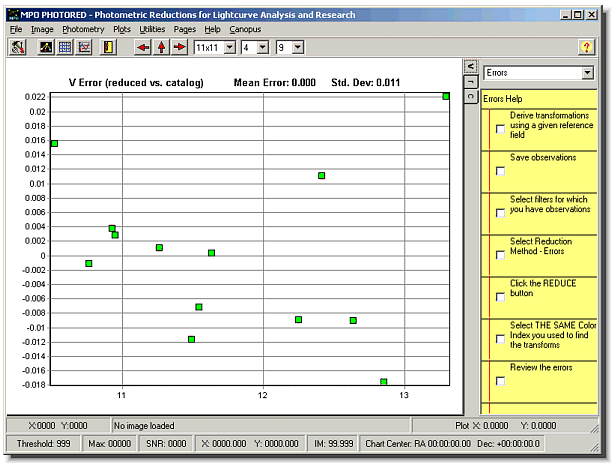Click the 'SNR: 0000' status field
Viewport: 614px width, 466px height.
coord(166,444)
